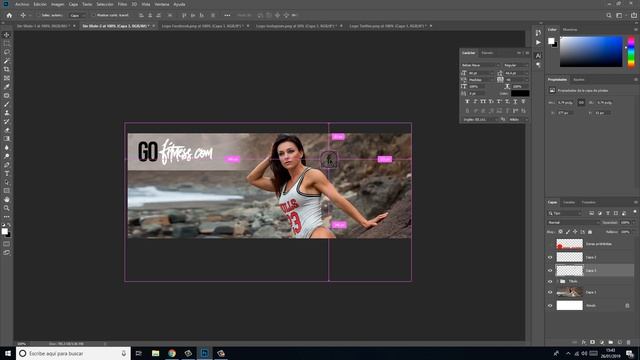Select the Horizontal Type tool
640x360 pixels.
click(7, 173)
